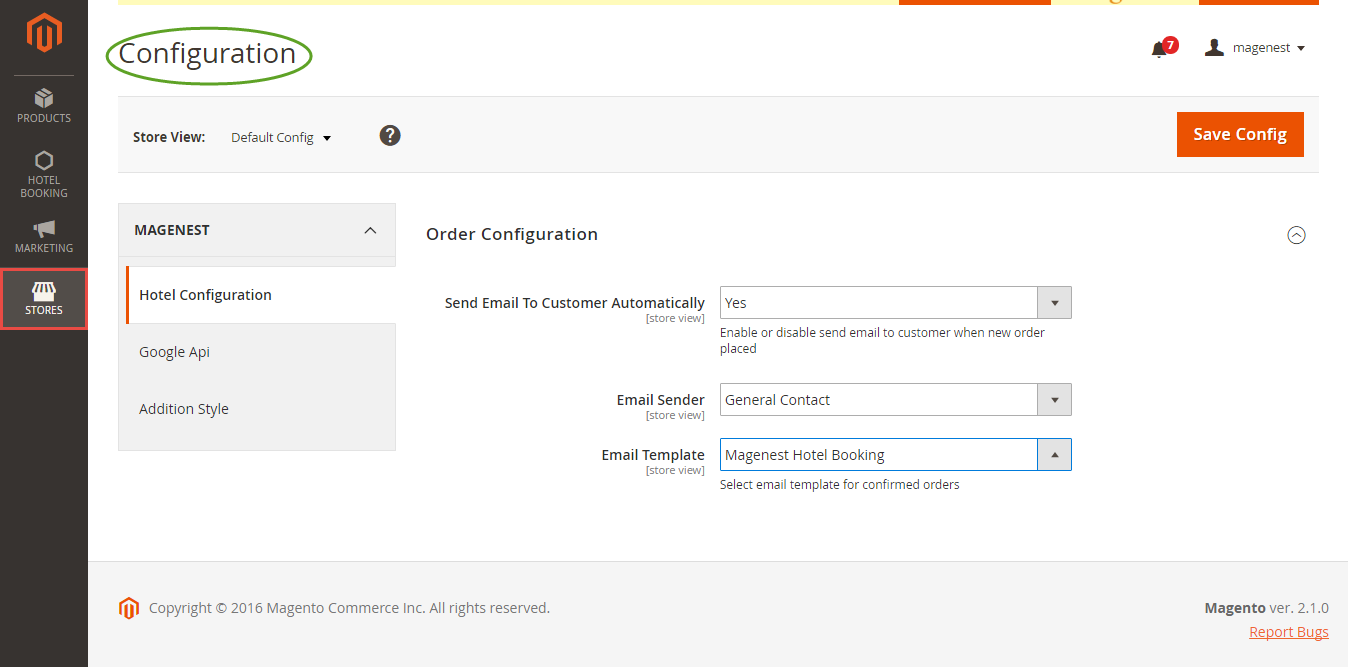Click the Configuration page title
This screenshot has width=1348, height=667.
tap(207, 54)
